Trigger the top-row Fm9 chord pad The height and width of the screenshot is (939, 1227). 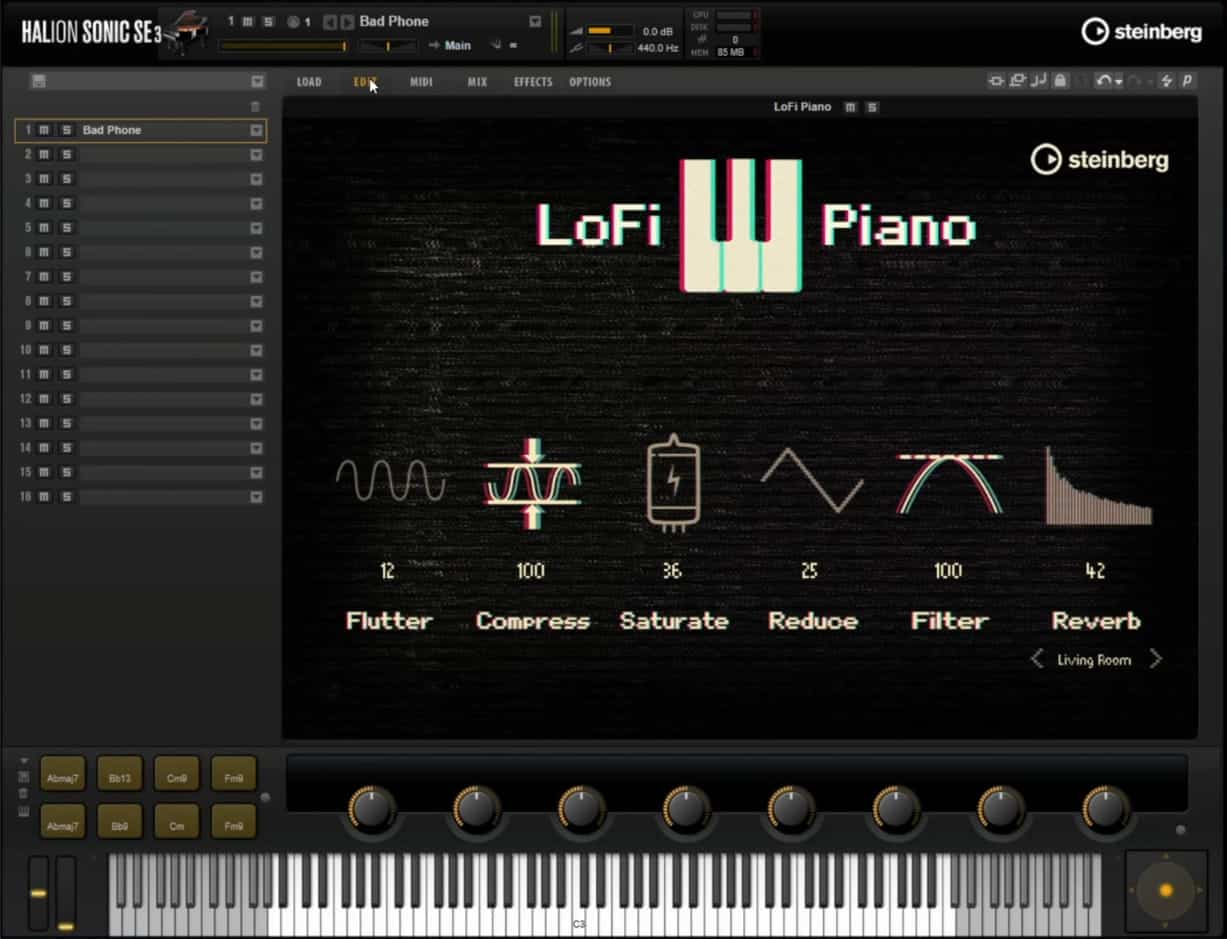click(234, 774)
